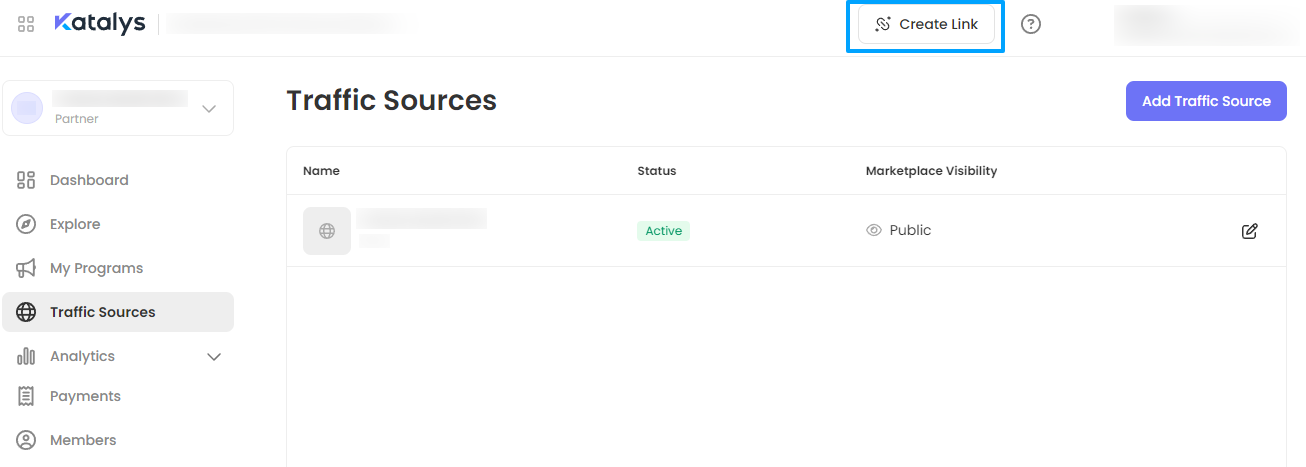Image resolution: width=1306 pixels, height=467 pixels.
Task: Open the help question mark icon
Action: pyautogui.click(x=1031, y=24)
